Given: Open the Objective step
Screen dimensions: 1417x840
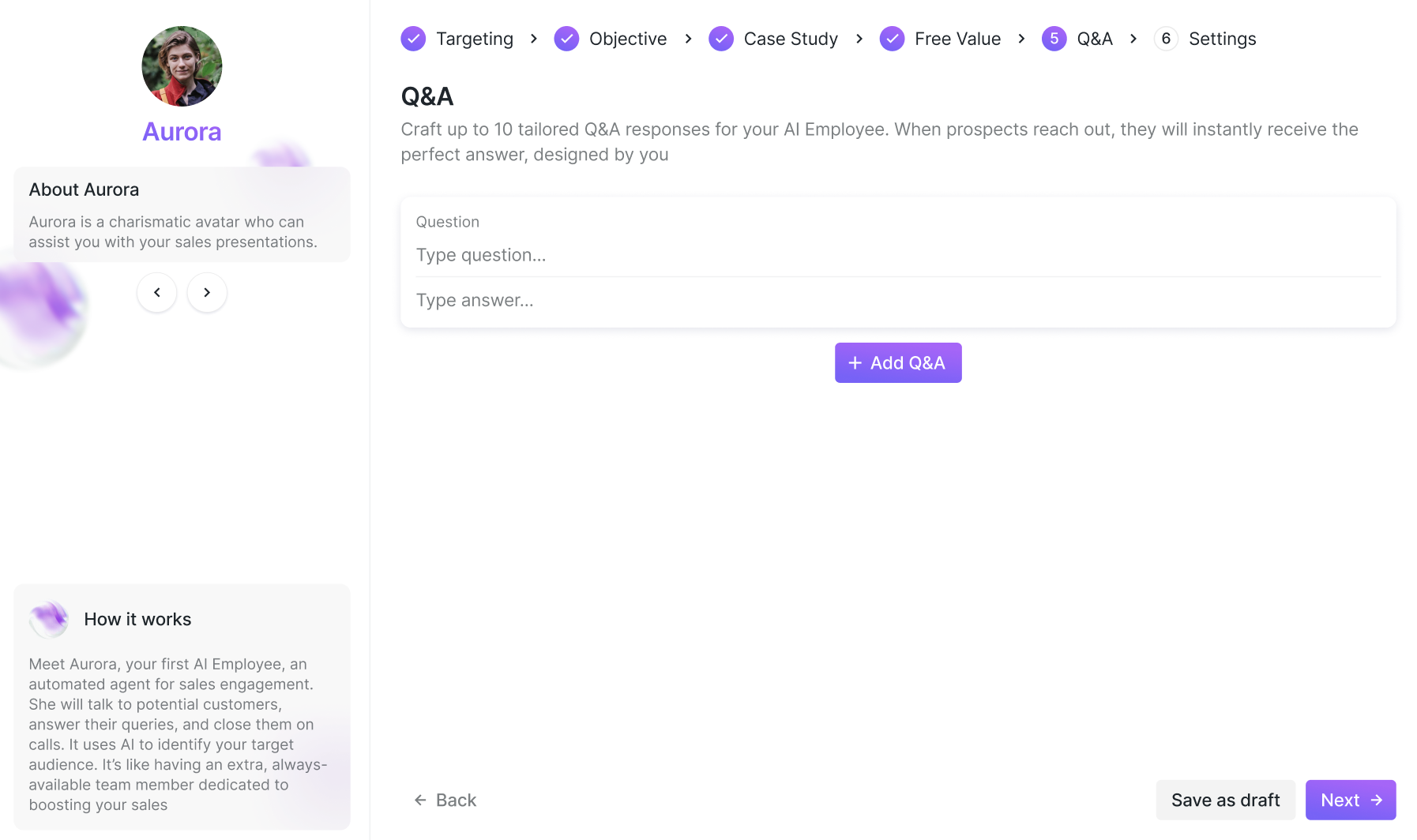Looking at the screenshot, I should (x=627, y=39).
